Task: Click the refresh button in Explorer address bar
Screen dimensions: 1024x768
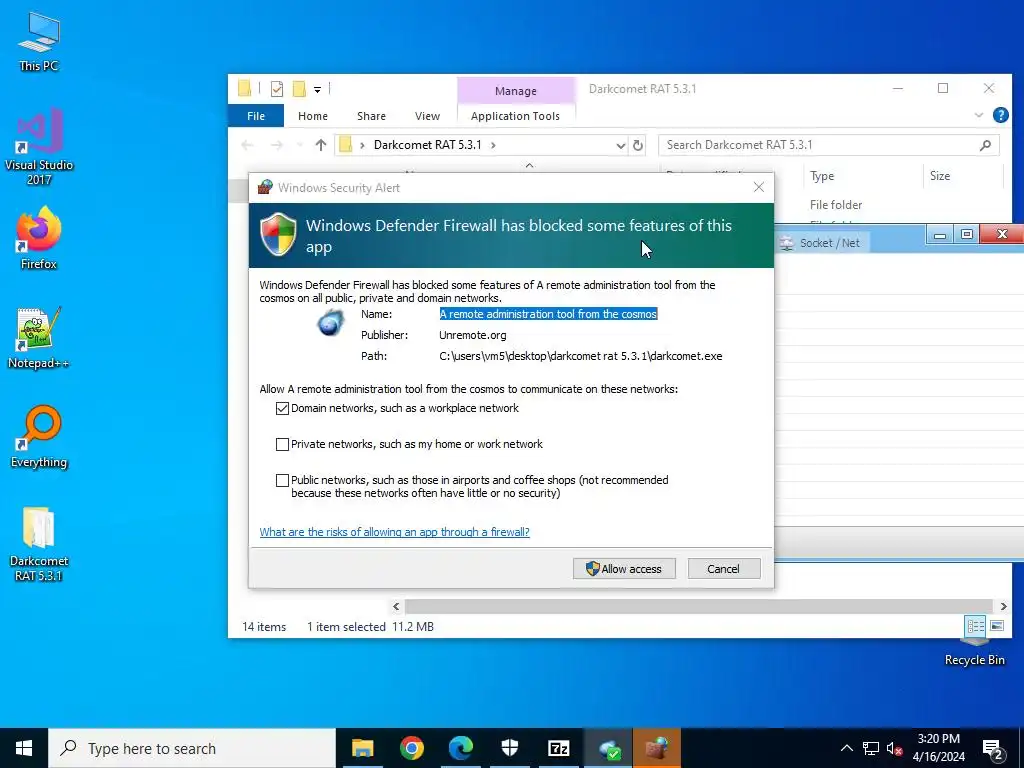Action: tap(638, 145)
